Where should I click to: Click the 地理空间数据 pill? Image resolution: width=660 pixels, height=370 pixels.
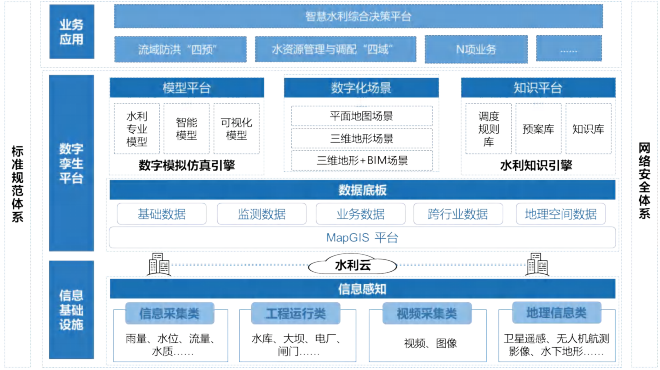(x=561, y=214)
